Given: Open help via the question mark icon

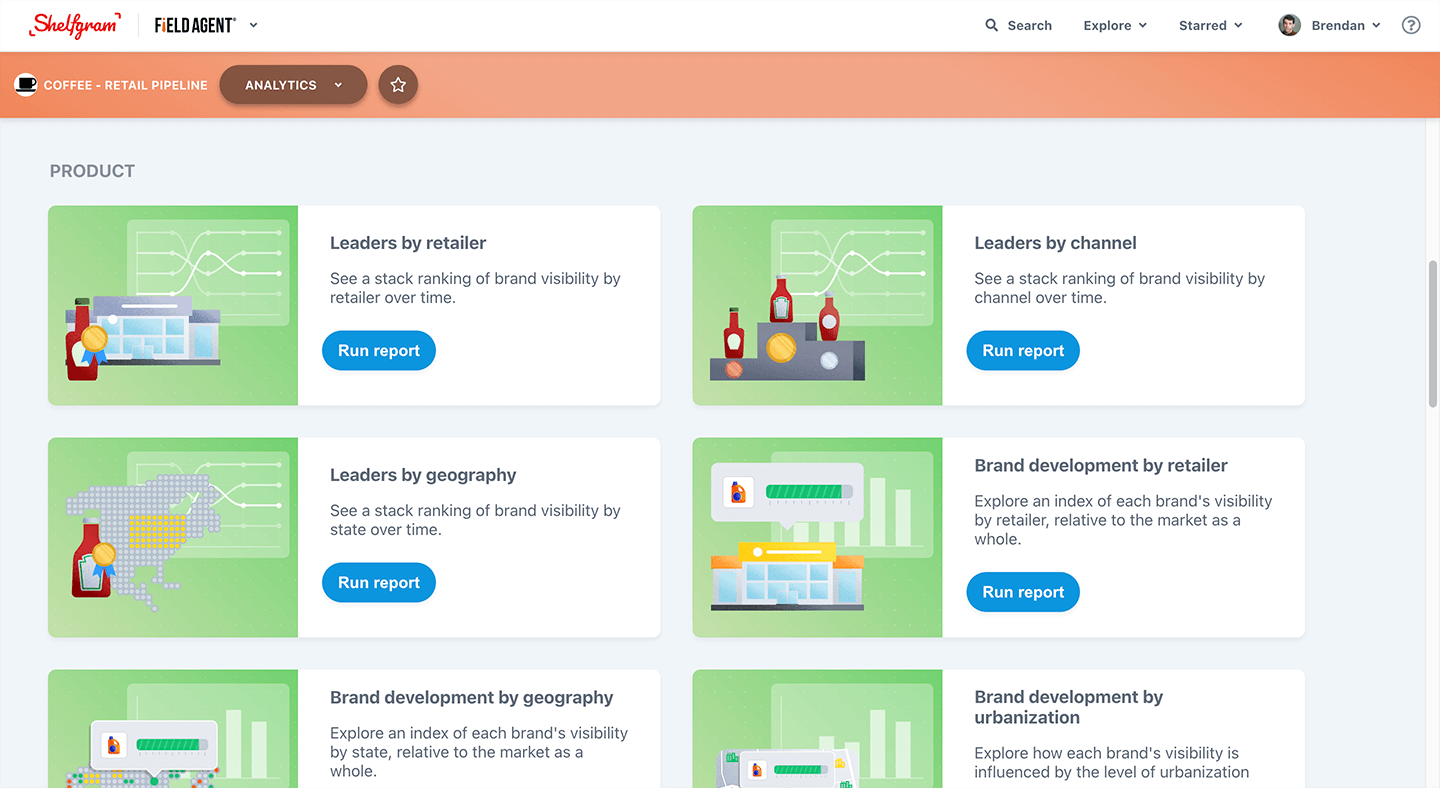Looking at the screenshot, I should coord(1411,25).
